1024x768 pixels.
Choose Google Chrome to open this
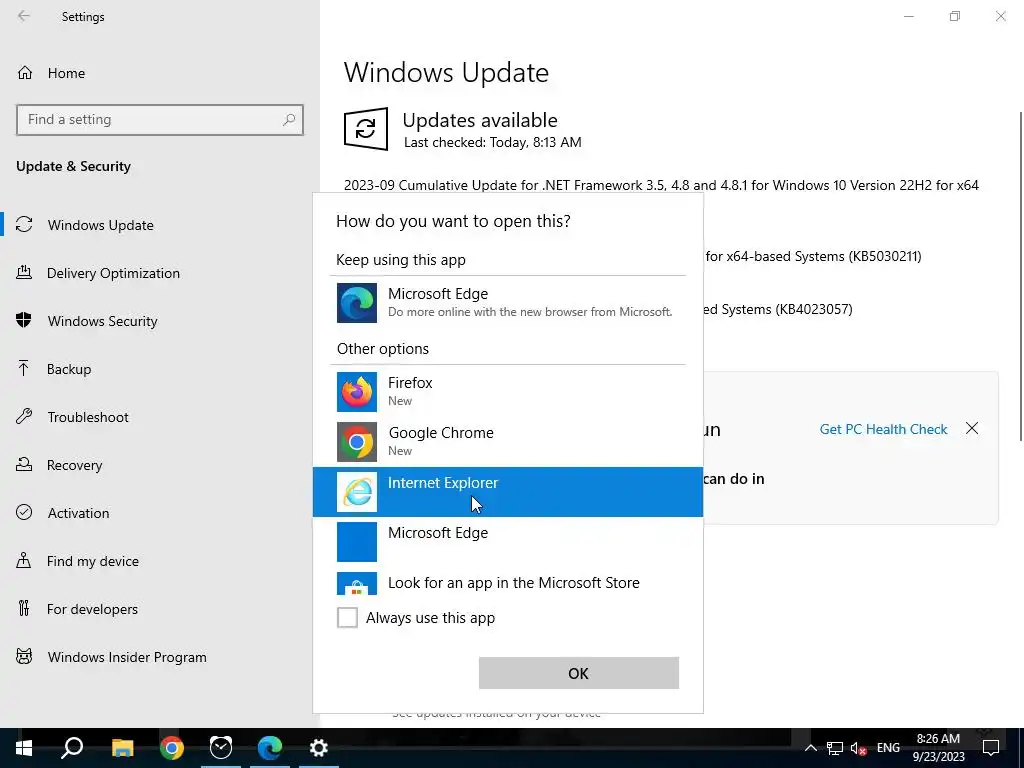click(x=508, y=442)
